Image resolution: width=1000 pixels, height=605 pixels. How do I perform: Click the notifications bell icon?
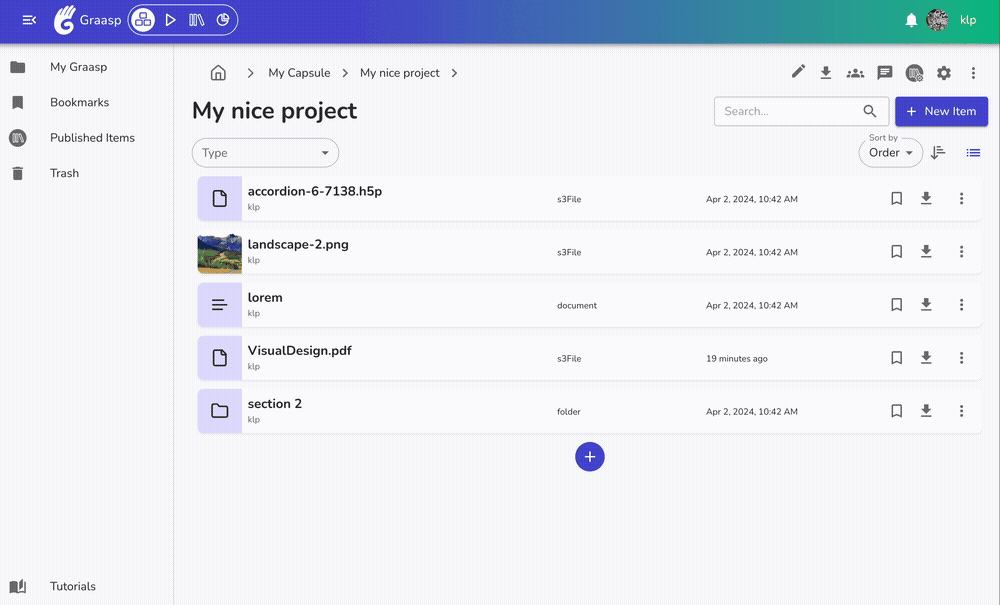click(911, 20)
